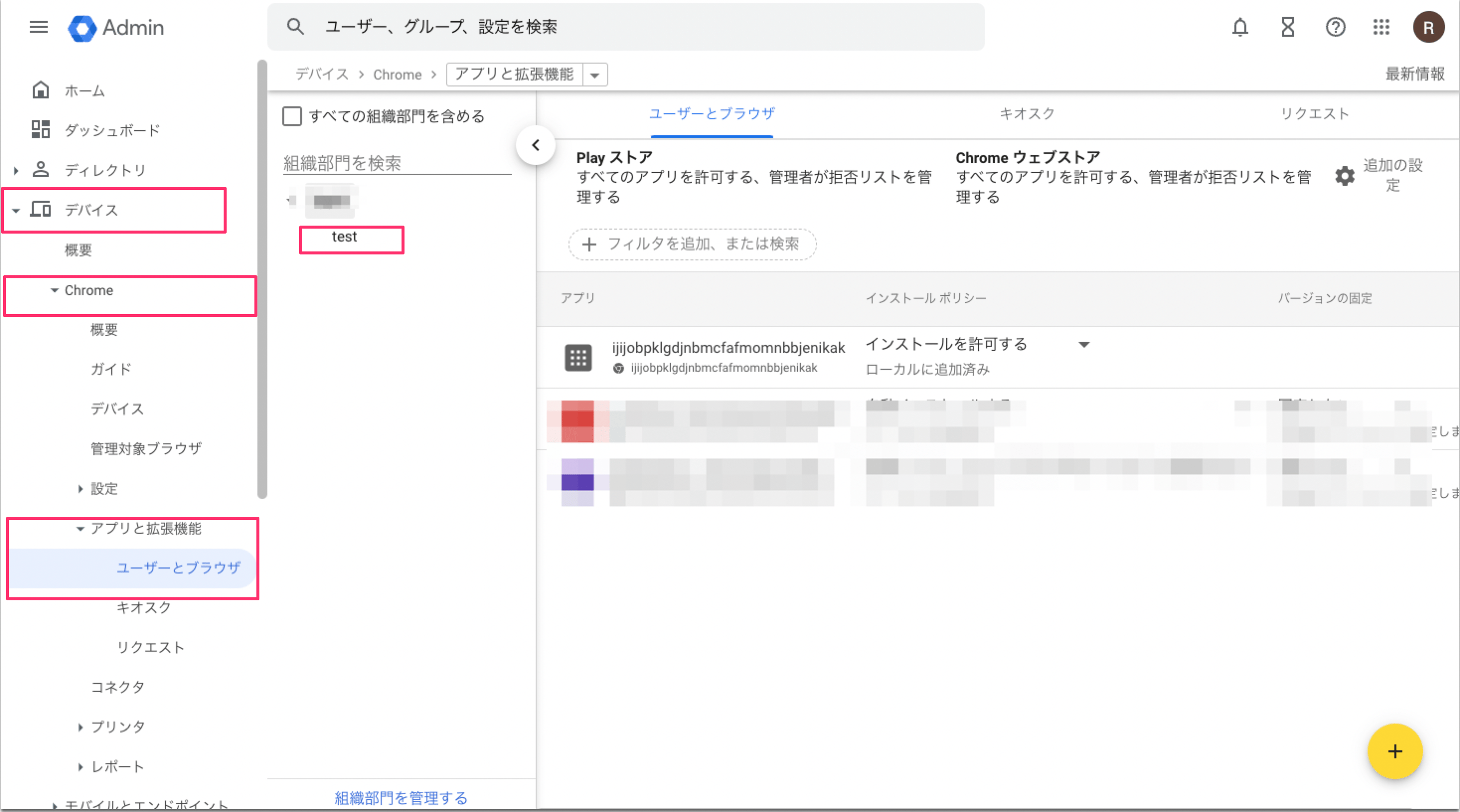Image resolution: width=1460 pixels, height=812 pixels.
Task: Open ガイド in sidebar
Action: [111, 369]
